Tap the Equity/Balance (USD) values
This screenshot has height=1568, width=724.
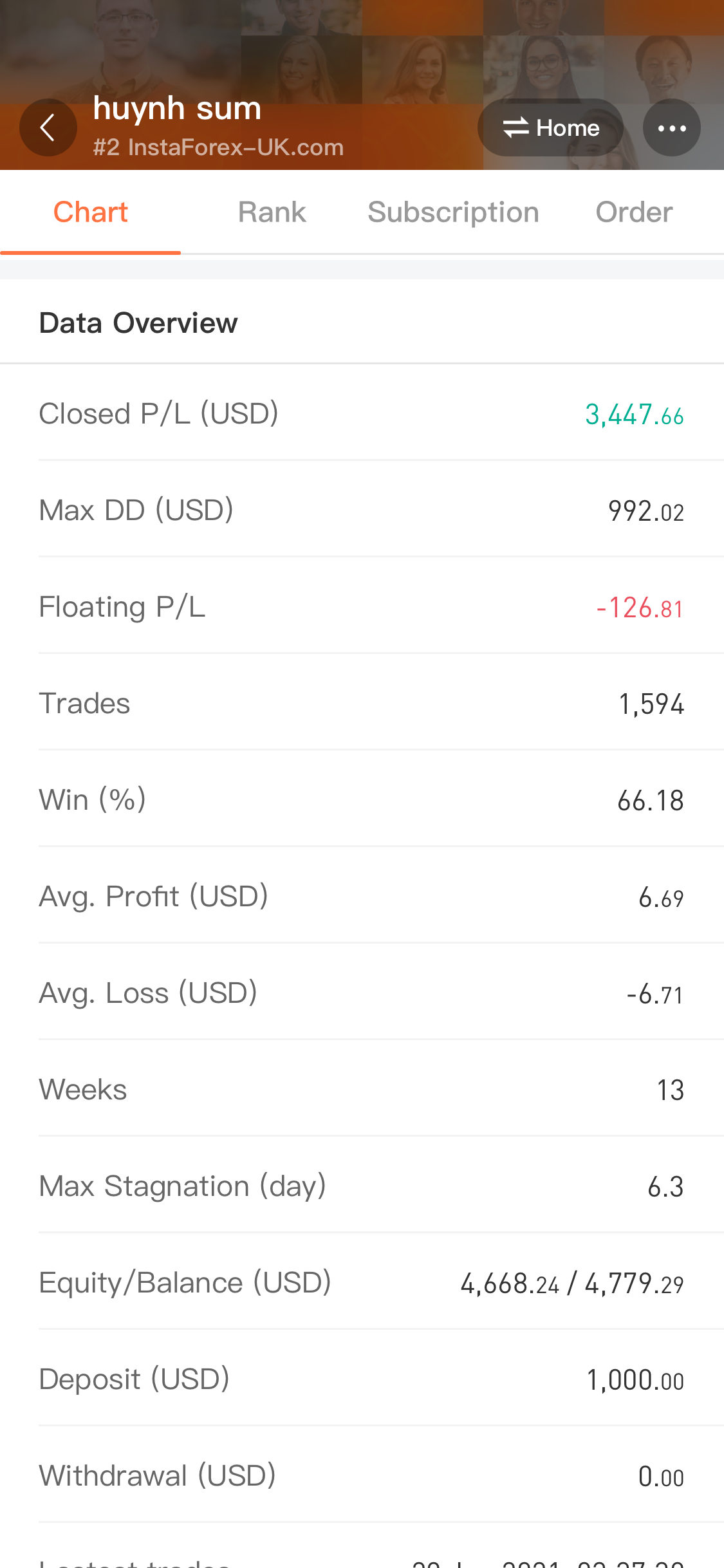click(x=572, y=1283)
